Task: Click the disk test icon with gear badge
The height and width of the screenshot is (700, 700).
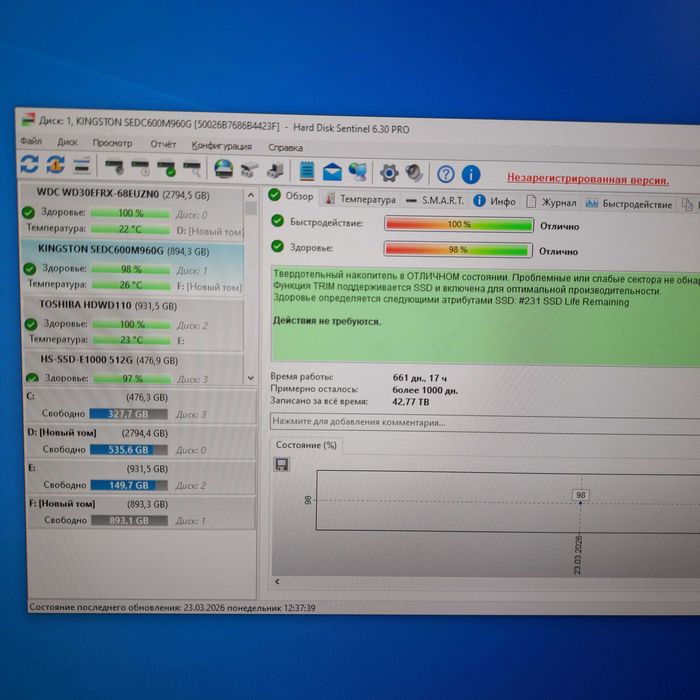Action: pyautogui.click(x=114, y=167)
